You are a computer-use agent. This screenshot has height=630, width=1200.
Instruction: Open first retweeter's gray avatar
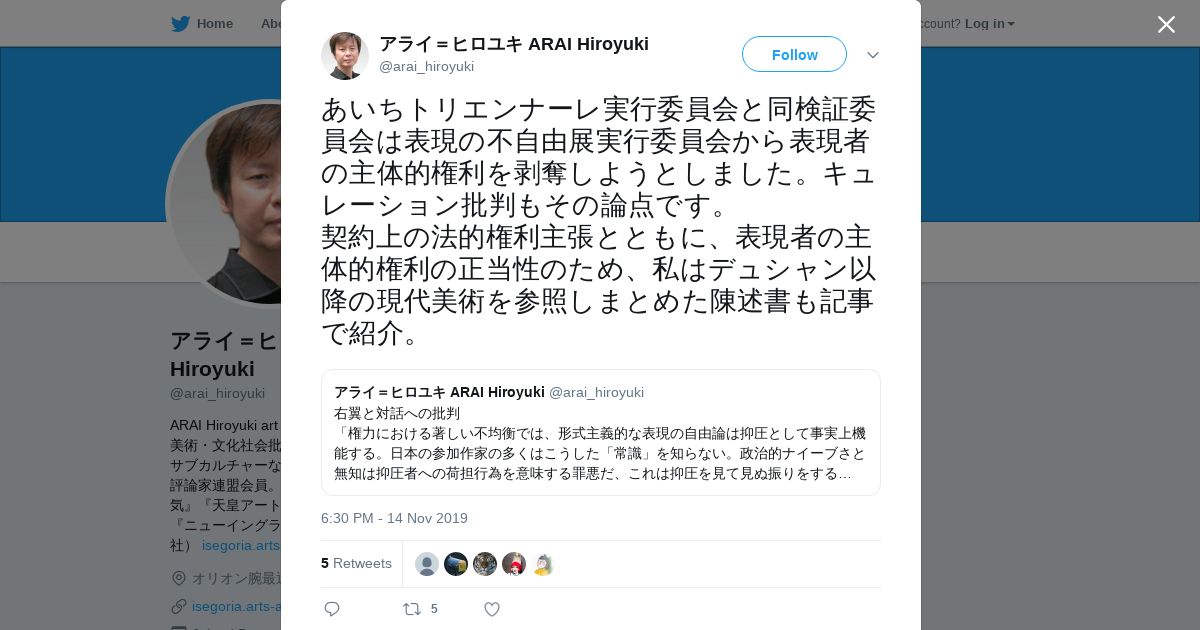[x=427, y=564]
